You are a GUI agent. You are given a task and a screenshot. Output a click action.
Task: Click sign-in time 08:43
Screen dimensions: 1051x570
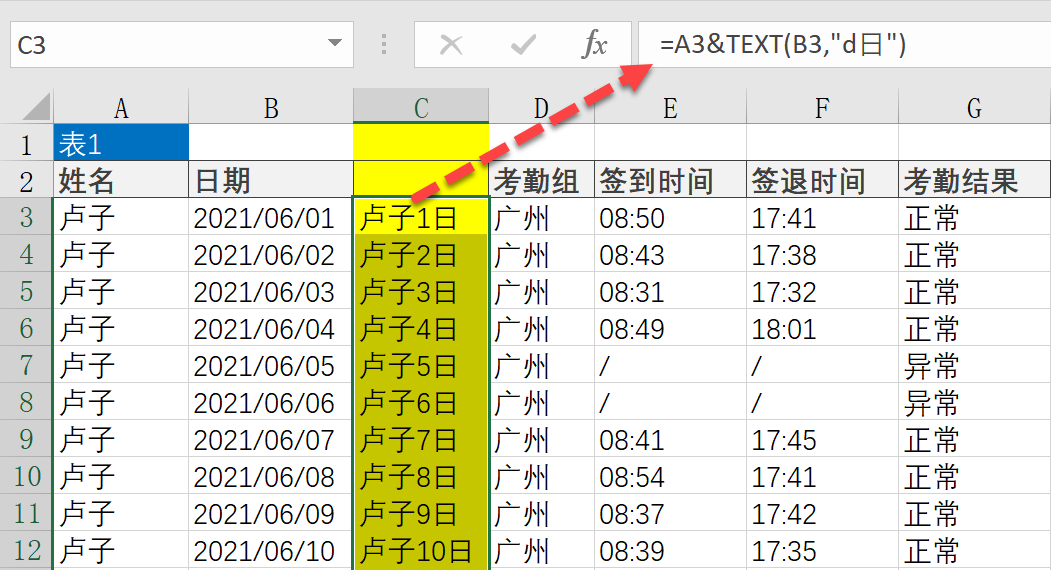point(670,254)
